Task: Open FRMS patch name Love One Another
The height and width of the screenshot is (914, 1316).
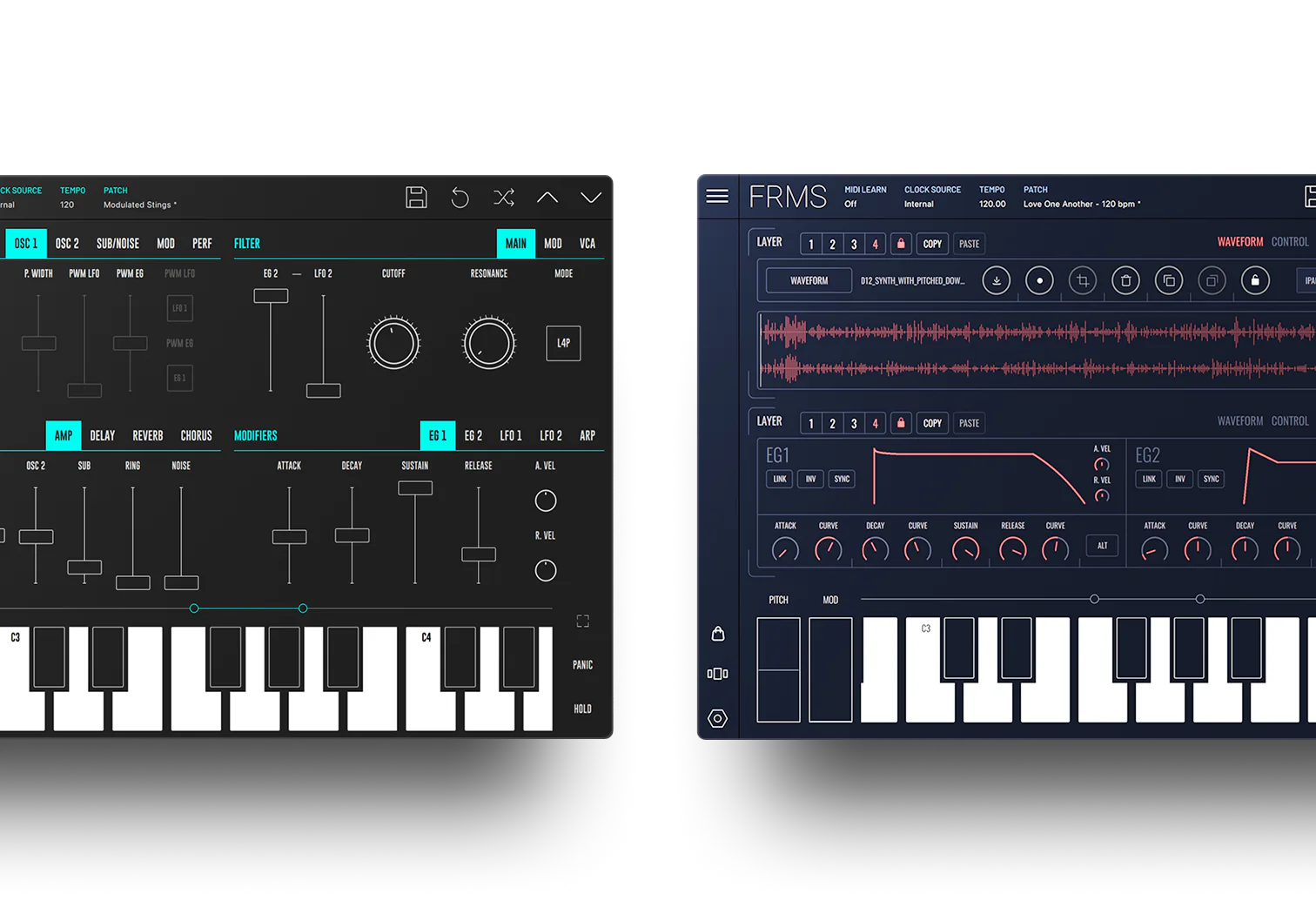Action: click(x=1082, y=205)
